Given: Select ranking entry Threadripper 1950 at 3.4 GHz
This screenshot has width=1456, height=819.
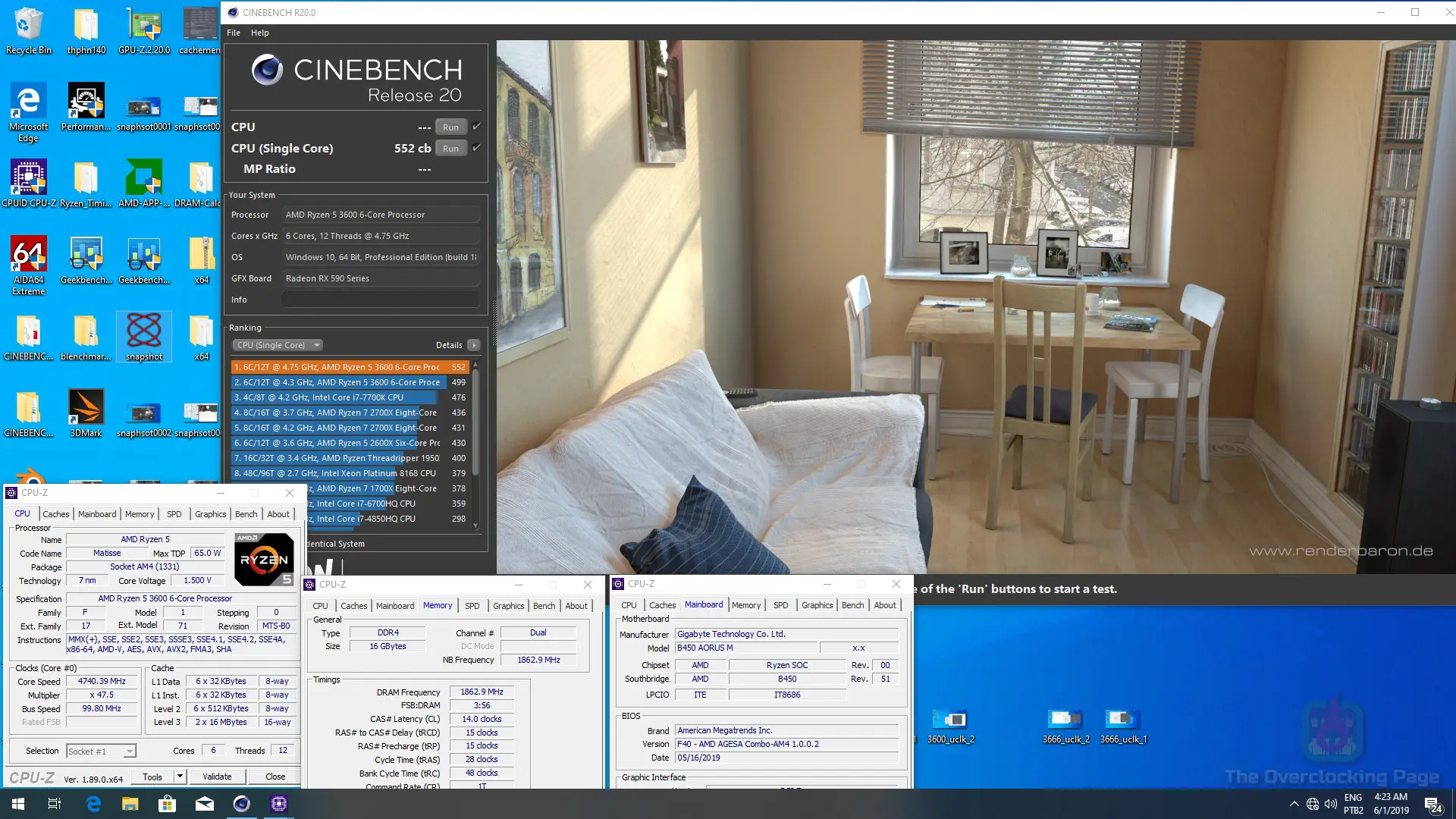Looking at the screenshot, I should [x=350, y=458].
